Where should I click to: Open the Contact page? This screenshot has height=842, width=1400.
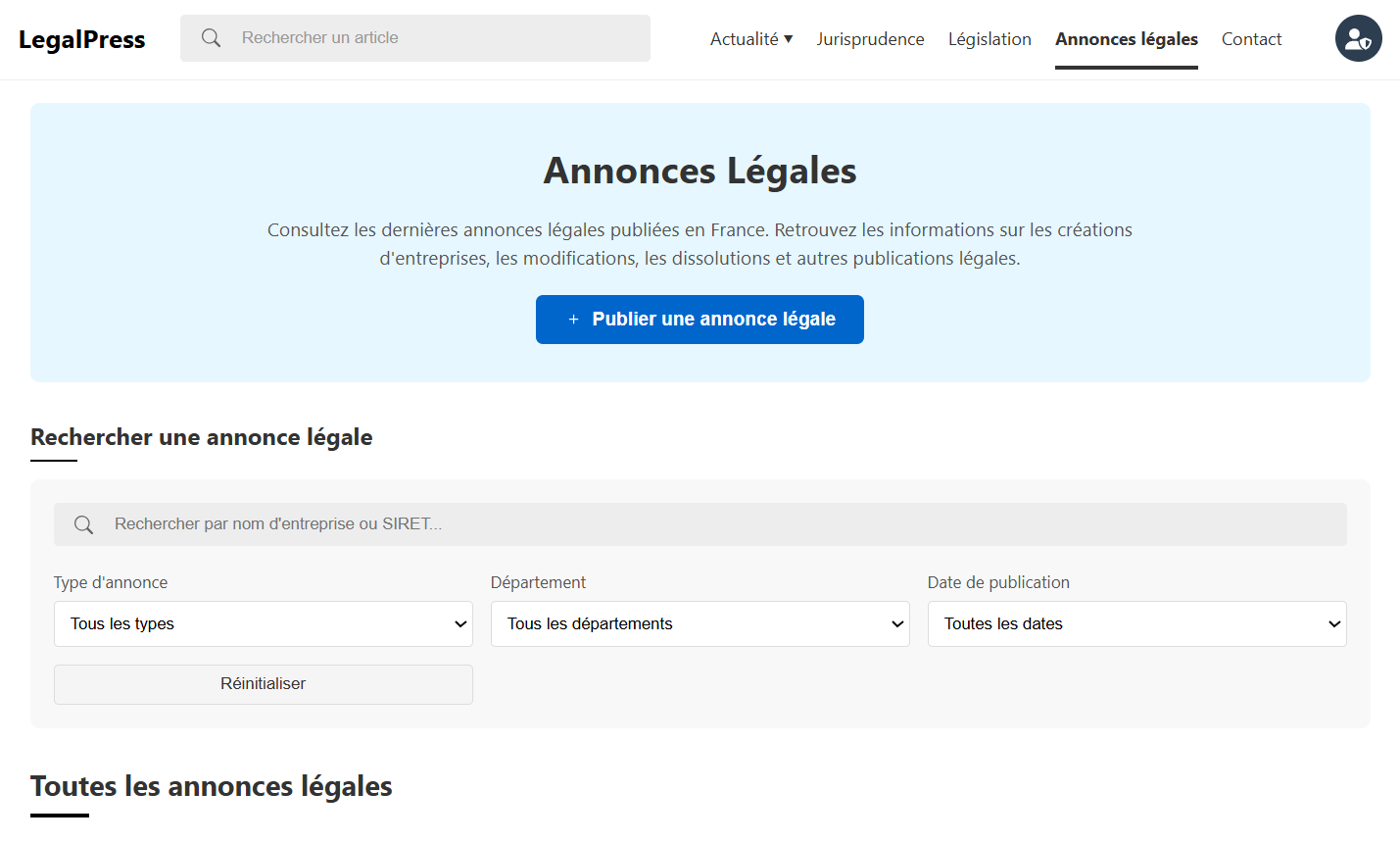[1251, 38]
